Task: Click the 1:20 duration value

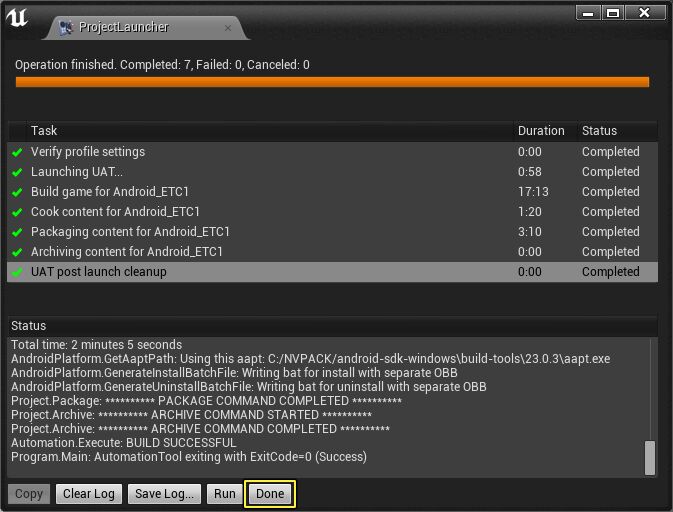Action: pyautogui.click(x=530, y=212)
